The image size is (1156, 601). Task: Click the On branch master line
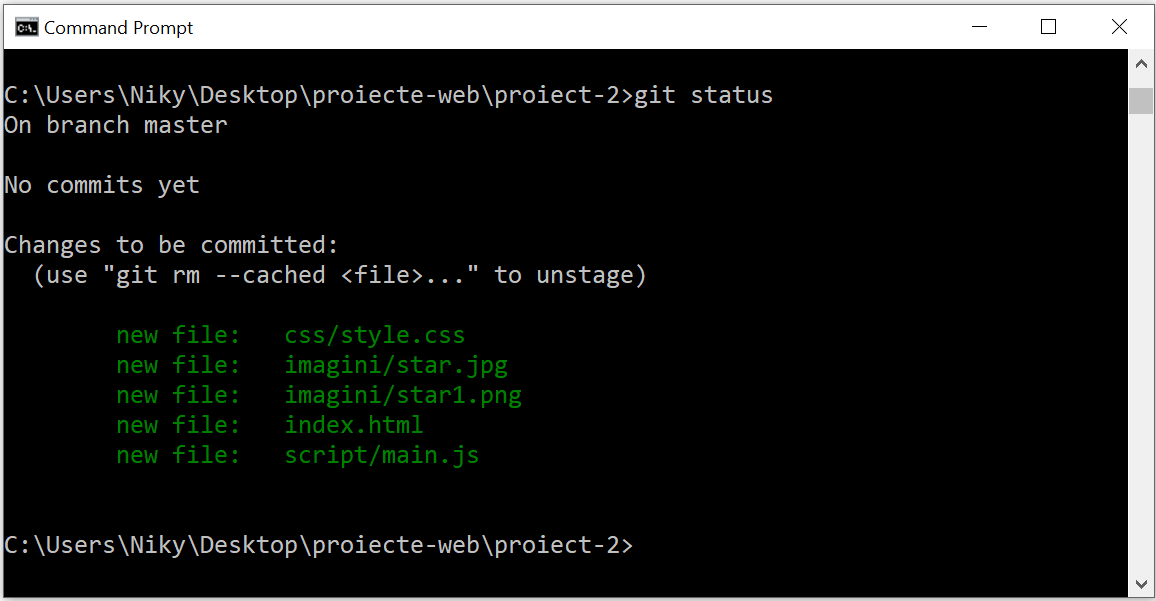pos(116,124)
